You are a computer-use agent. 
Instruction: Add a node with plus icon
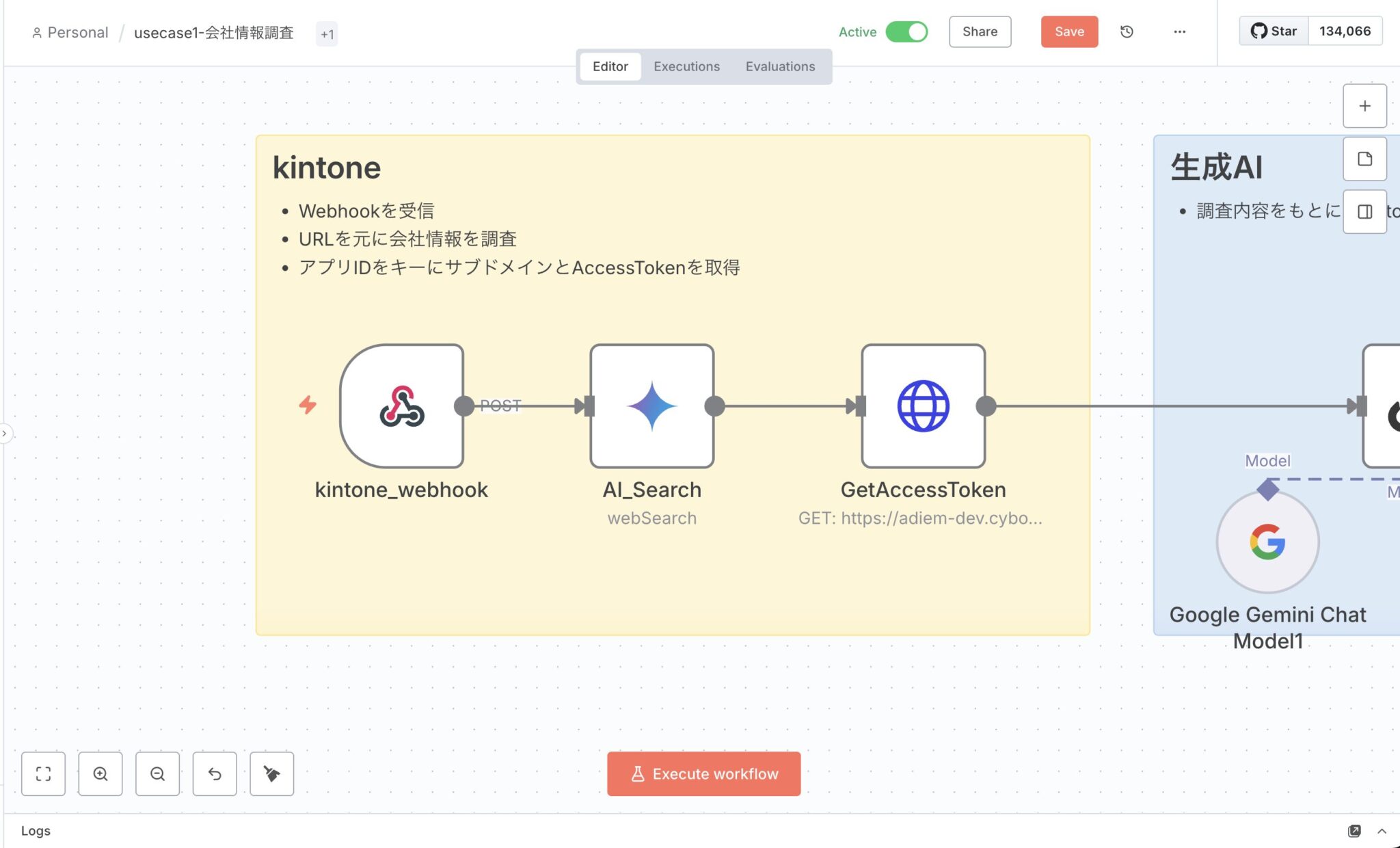click(1364, 106)
